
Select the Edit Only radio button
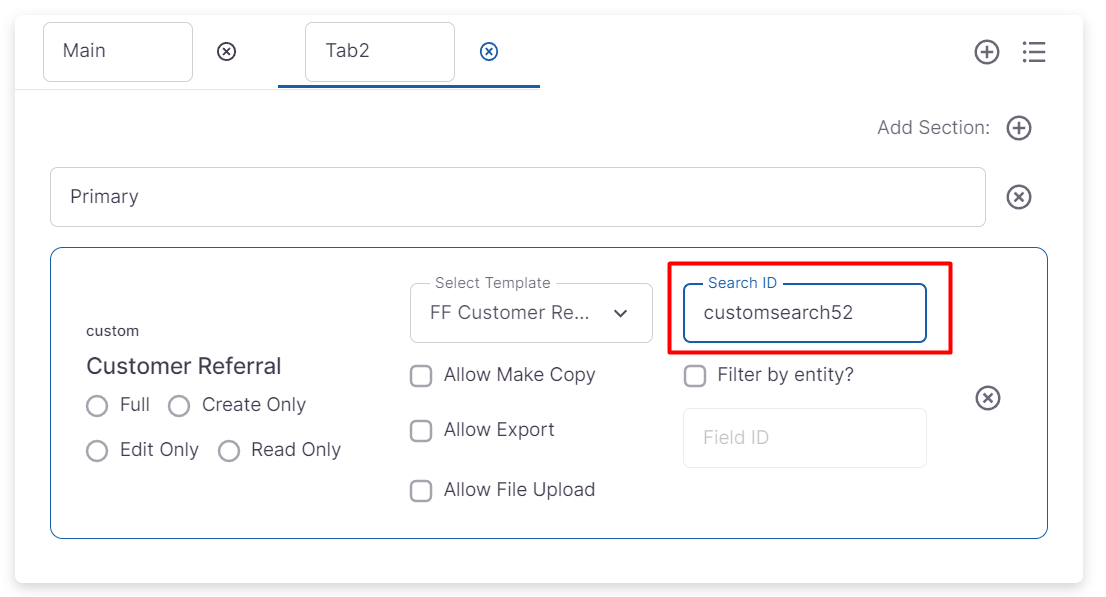tap(97, 451)
